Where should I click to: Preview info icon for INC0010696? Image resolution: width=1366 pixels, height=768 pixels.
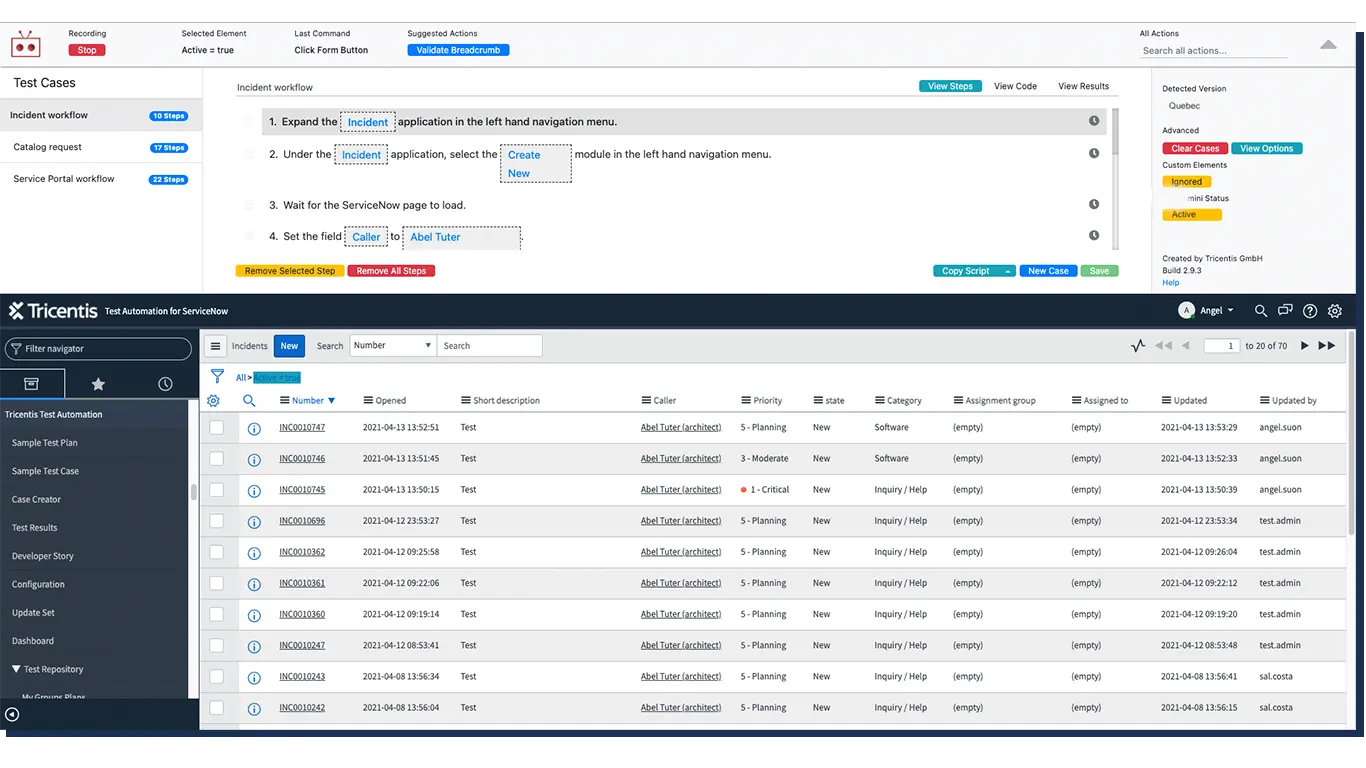coord(254,521)
